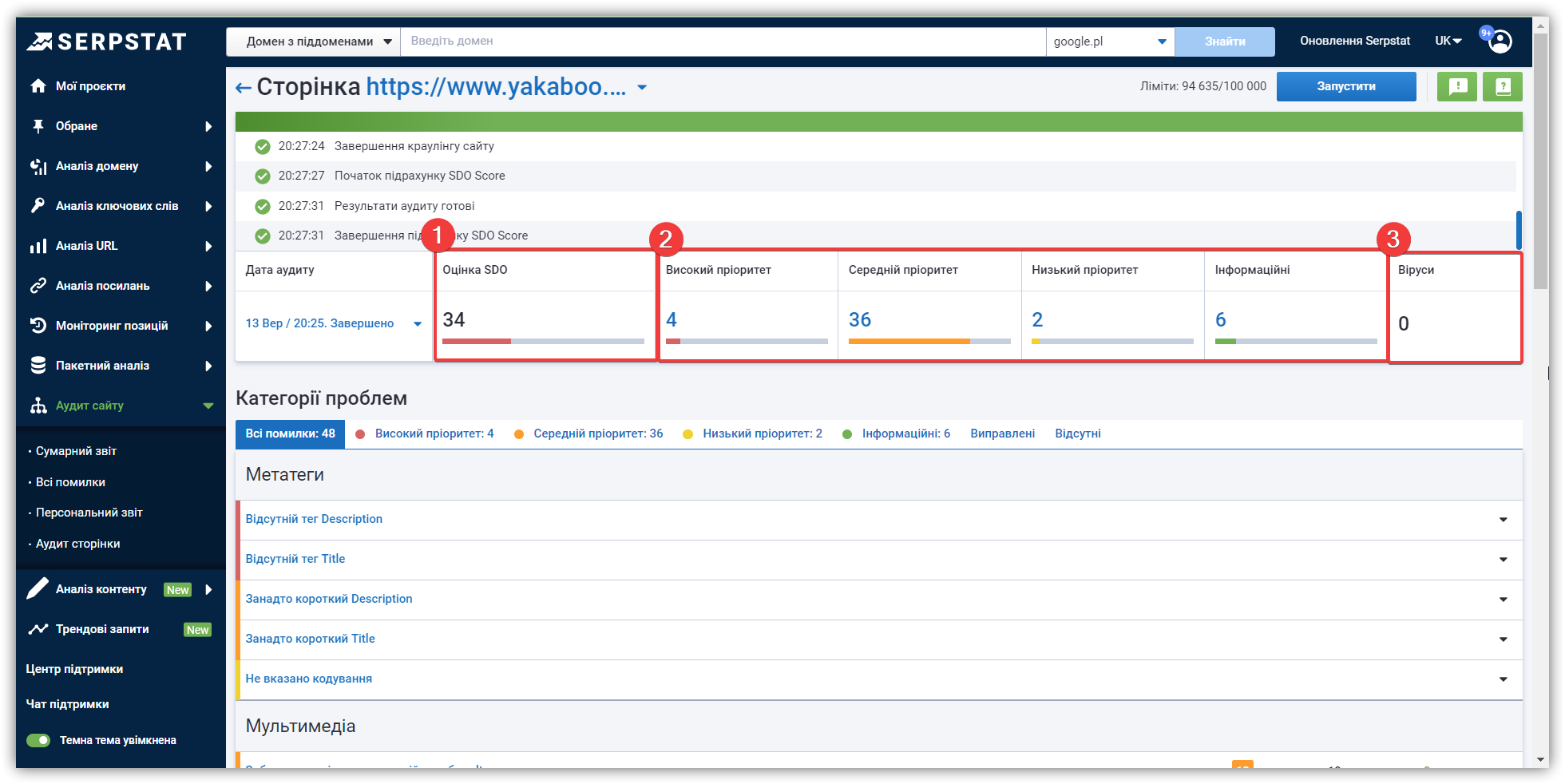Open the yakaboo page URL link
The height and width of the screenshot is (784, 1565).
(496, 86)
